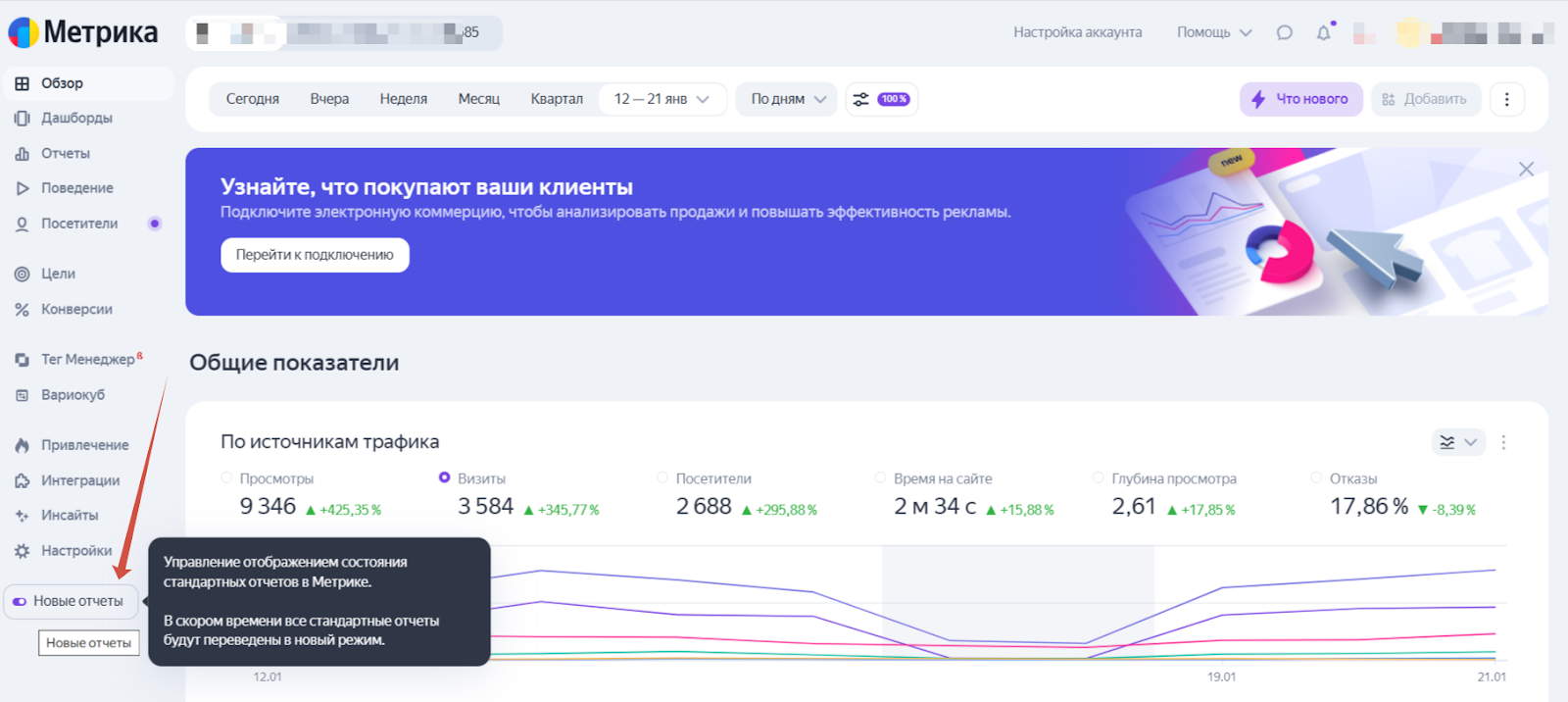Click the notifications bell icon
Image resolution: width=1568 pixels, height=702 pixels.
coord(1323,32)
